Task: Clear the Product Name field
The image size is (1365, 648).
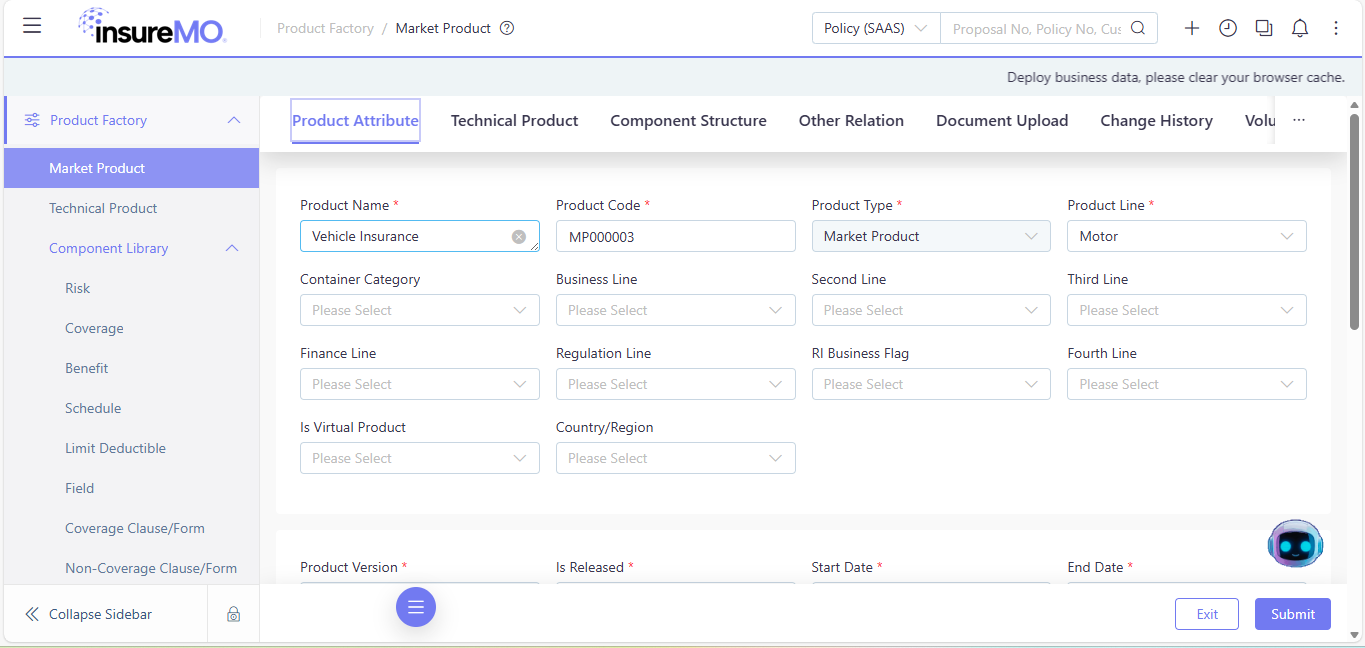Action: click(519, 237)
